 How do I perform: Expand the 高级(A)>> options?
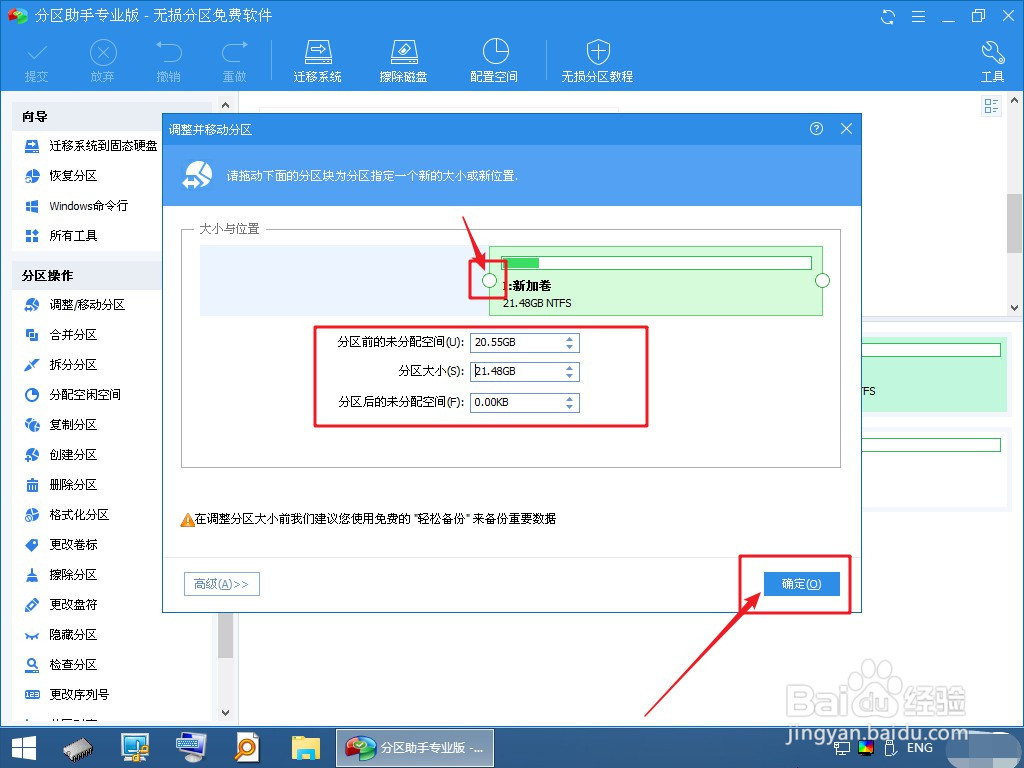tap(221, 584)
